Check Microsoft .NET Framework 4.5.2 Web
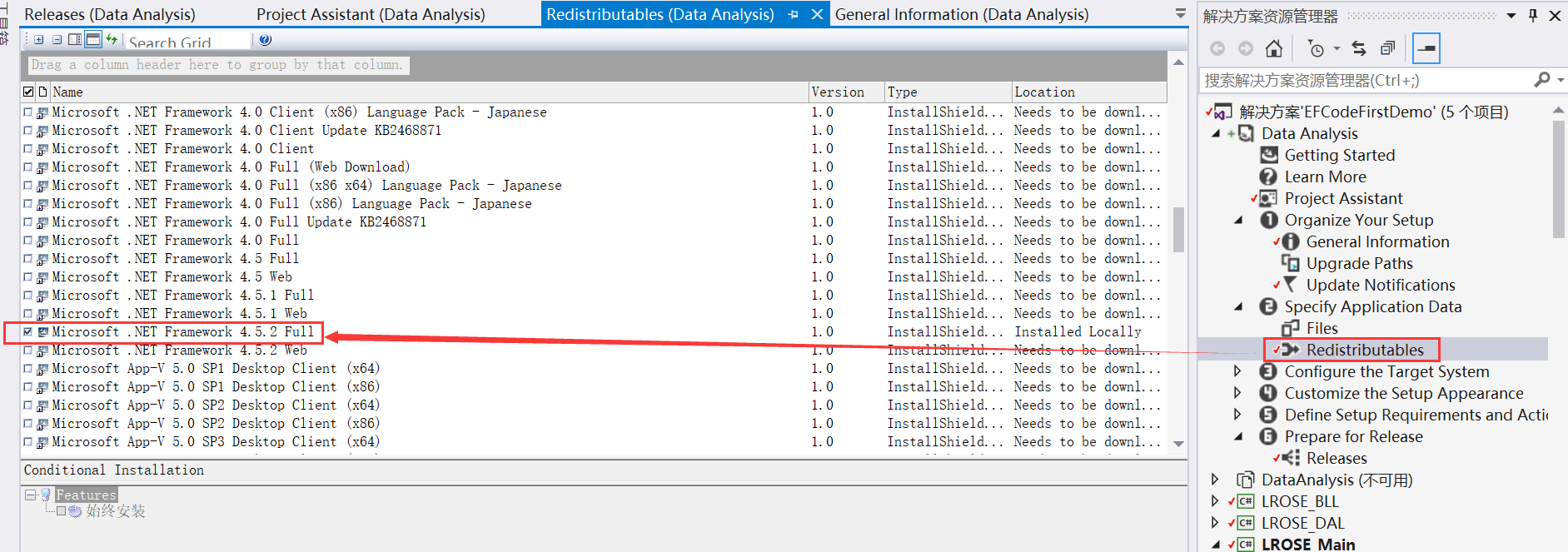 [x=28, y=351]
